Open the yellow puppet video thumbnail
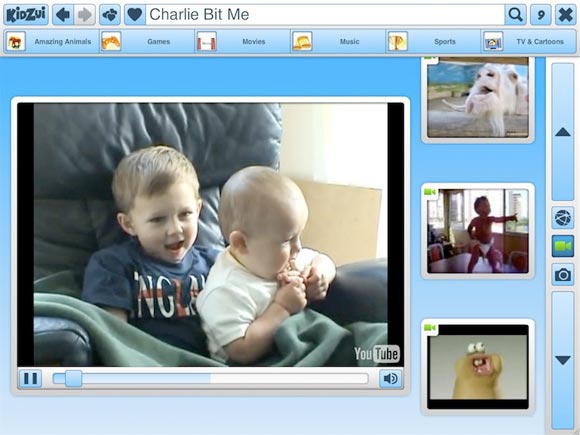 [x=478, y=367]
